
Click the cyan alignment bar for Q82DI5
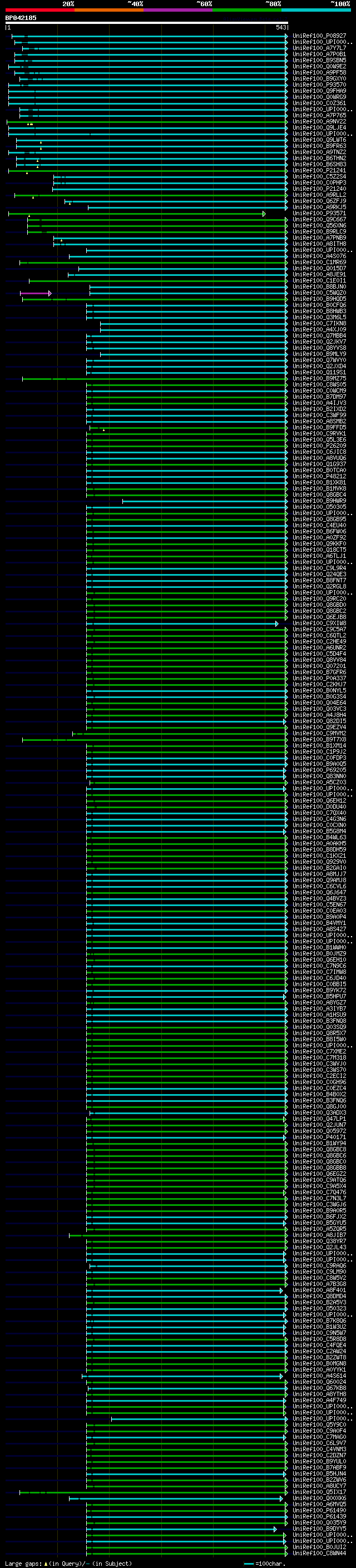pos(187,722)
